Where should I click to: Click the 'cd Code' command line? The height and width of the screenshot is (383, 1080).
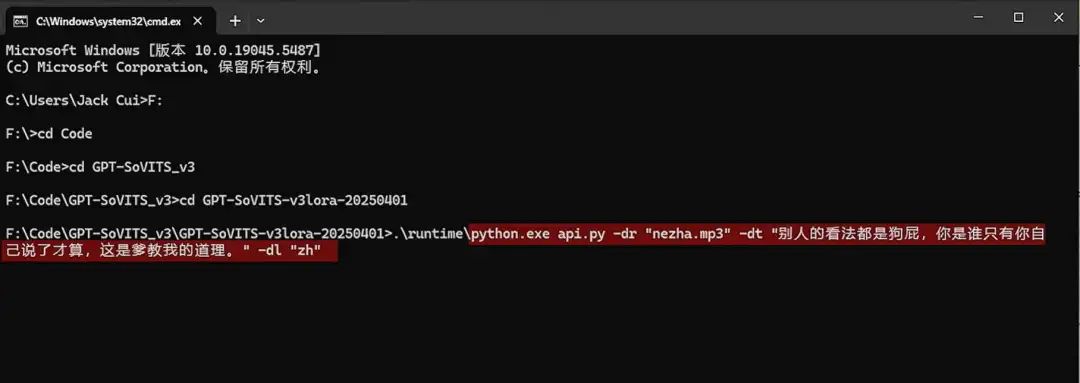tap(49, 134)
